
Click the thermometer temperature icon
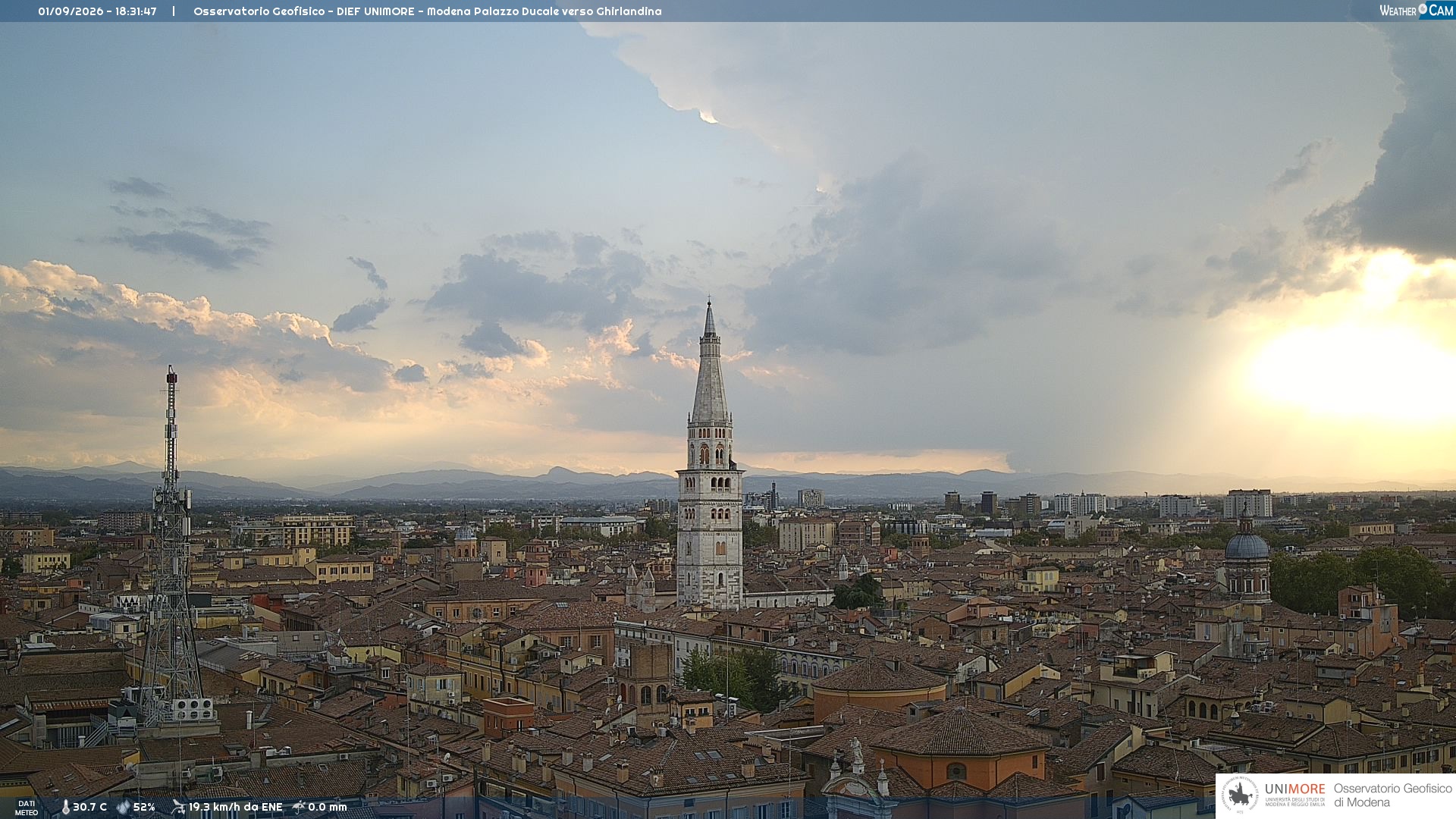65,807
